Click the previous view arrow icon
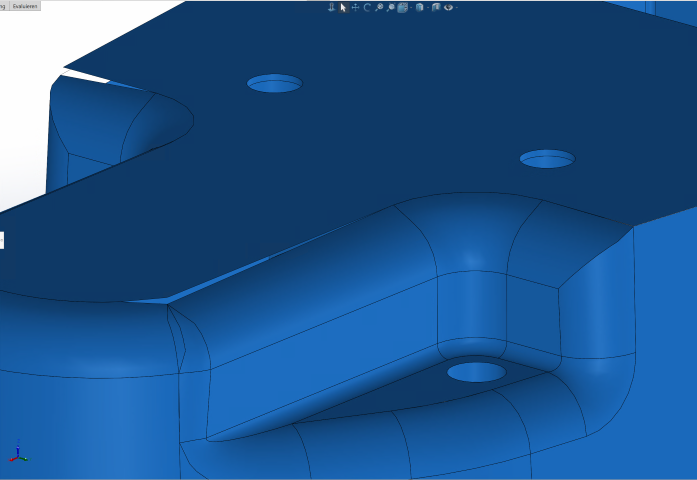The height and width of the screenshot is (480, 697). pyautogui.click(x=331, y=7)
